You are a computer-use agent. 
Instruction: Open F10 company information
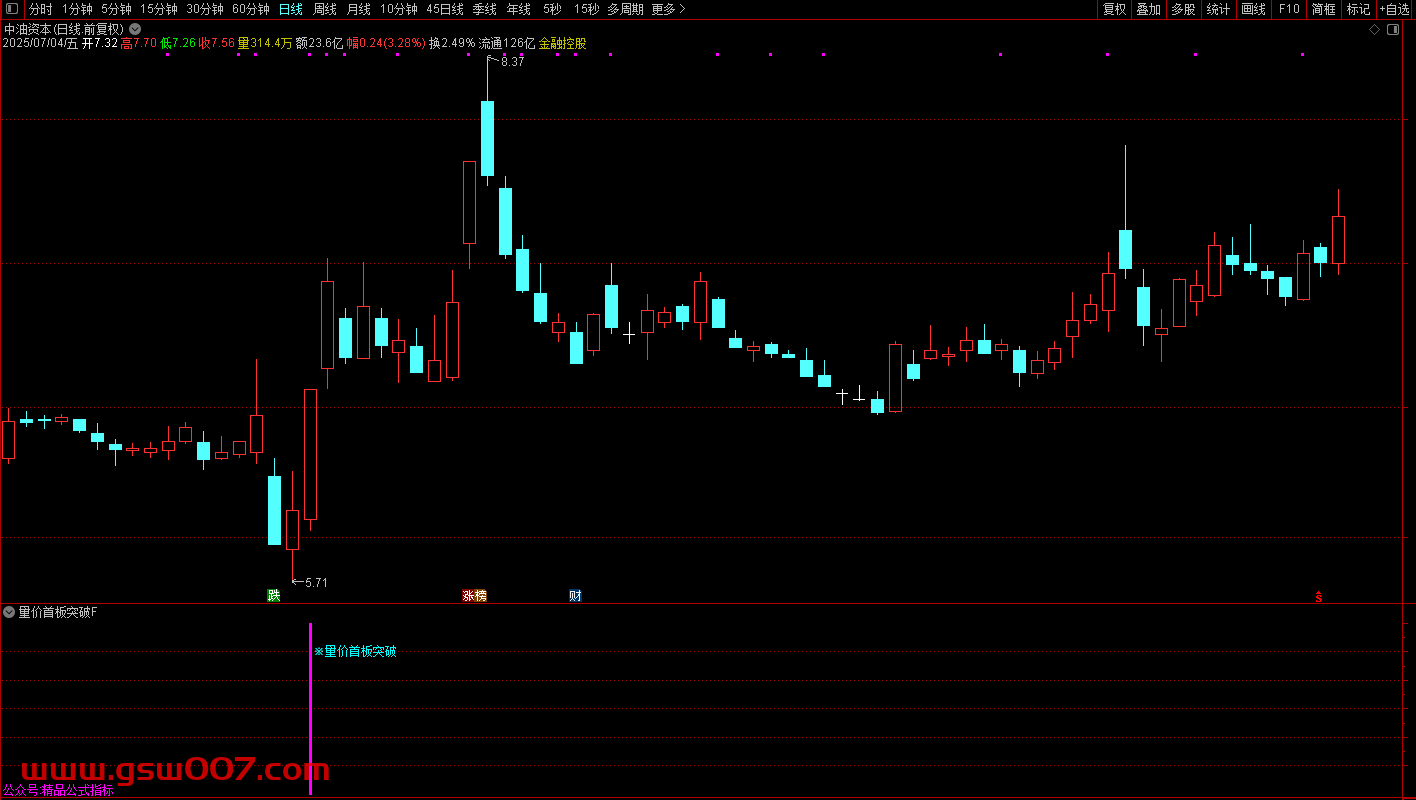pyautogui.click(x=1289, y=9)
